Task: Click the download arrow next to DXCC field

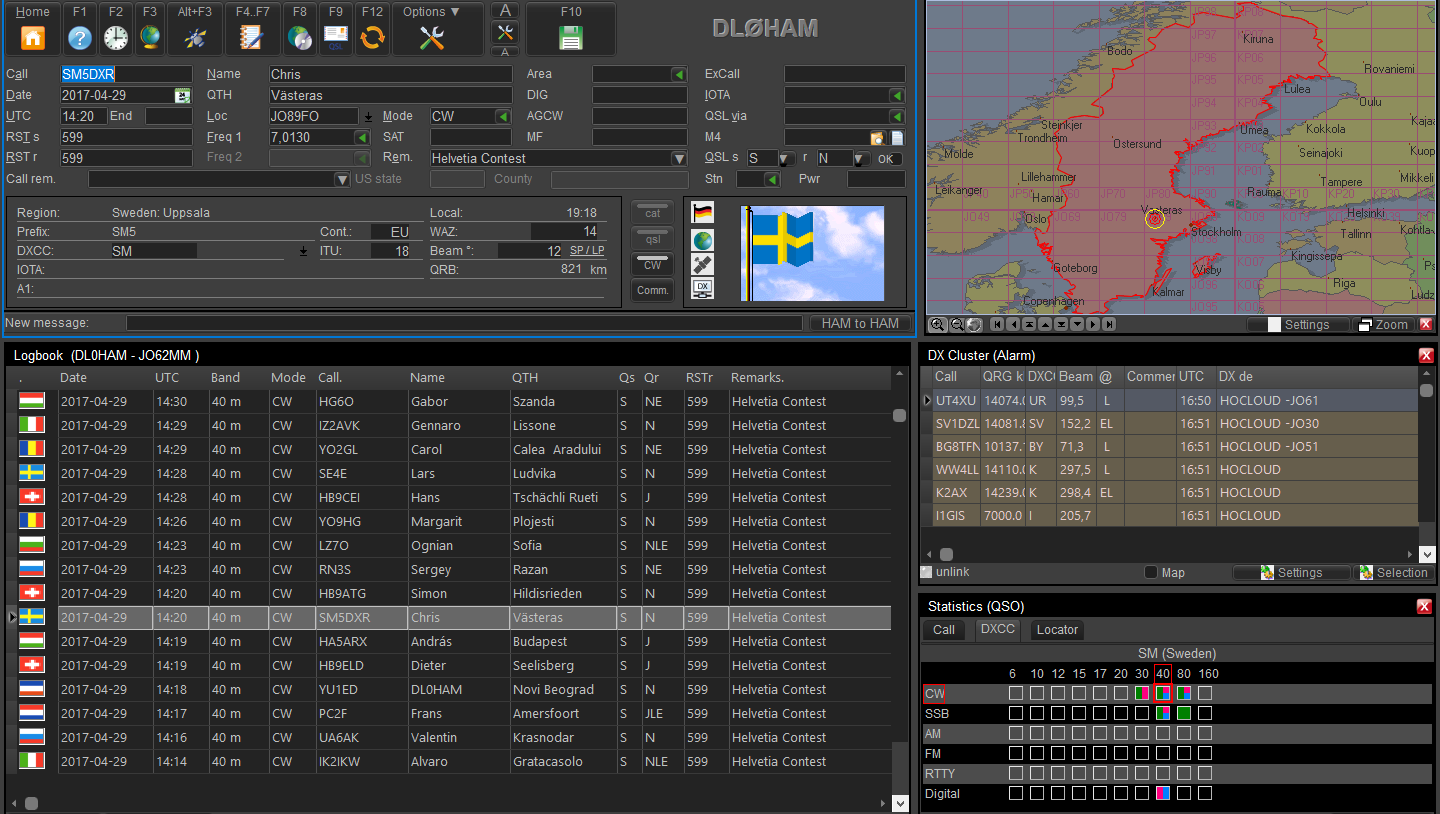Action: 304,251
